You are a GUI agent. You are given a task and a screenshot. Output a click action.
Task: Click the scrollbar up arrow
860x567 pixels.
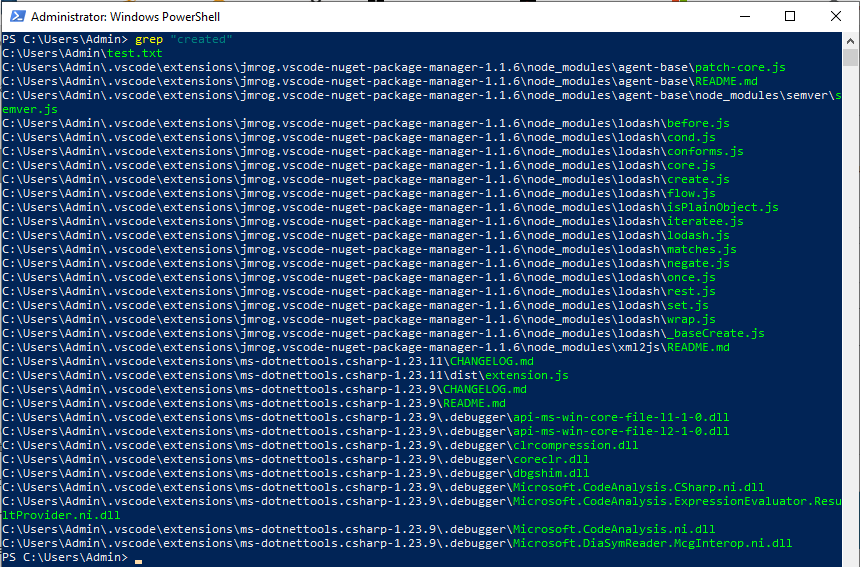coord(851,40)
